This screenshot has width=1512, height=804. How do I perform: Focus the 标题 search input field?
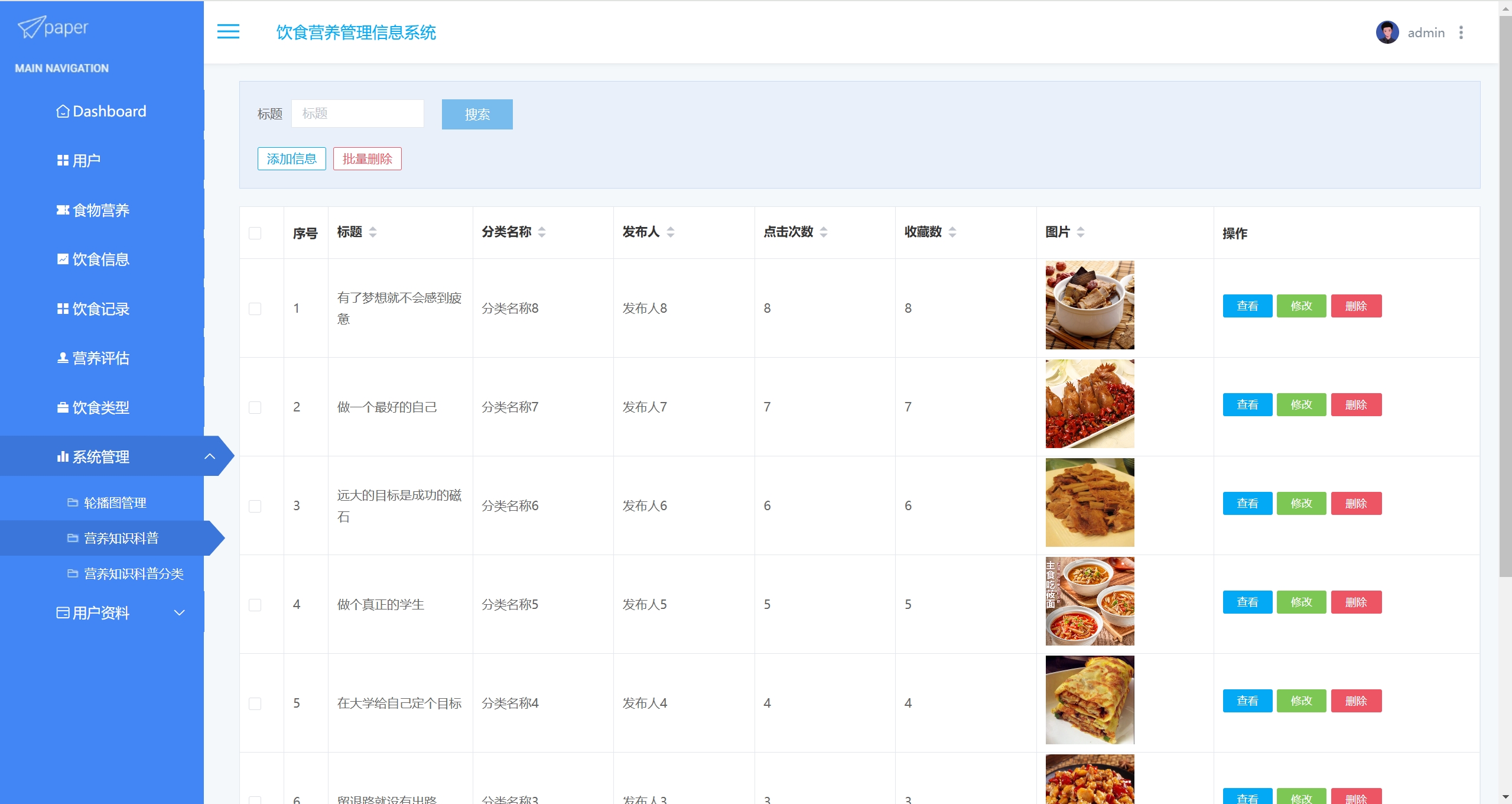357,114
